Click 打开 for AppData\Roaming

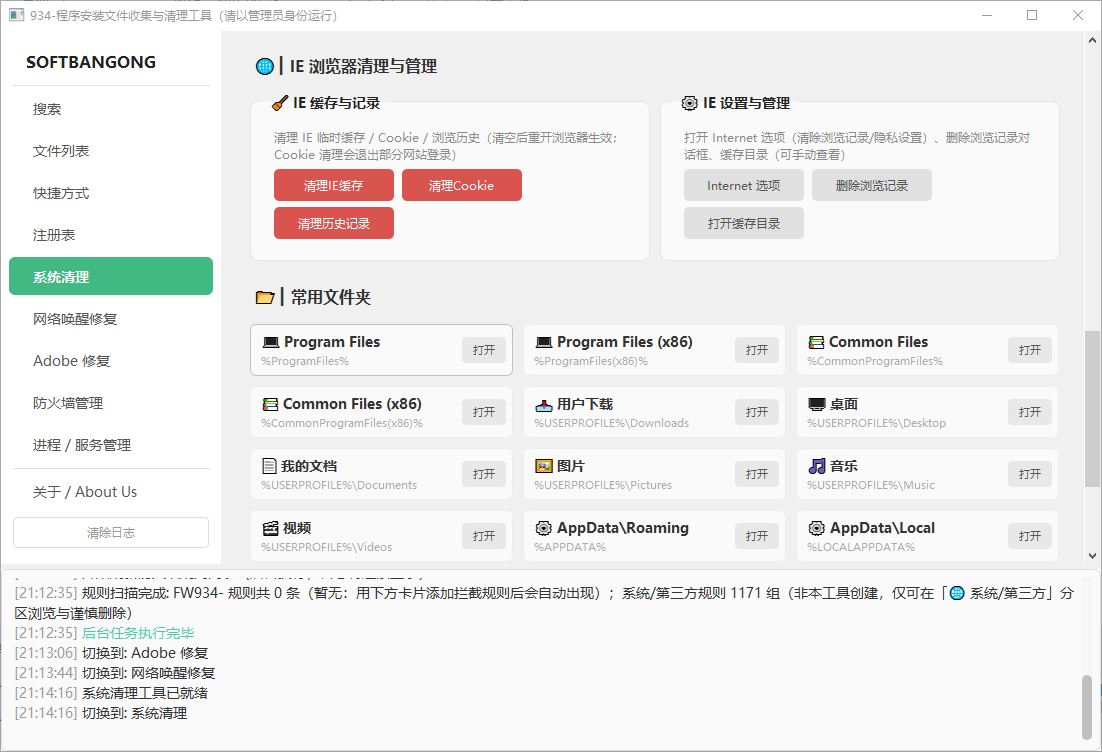[x=757, y=536]
